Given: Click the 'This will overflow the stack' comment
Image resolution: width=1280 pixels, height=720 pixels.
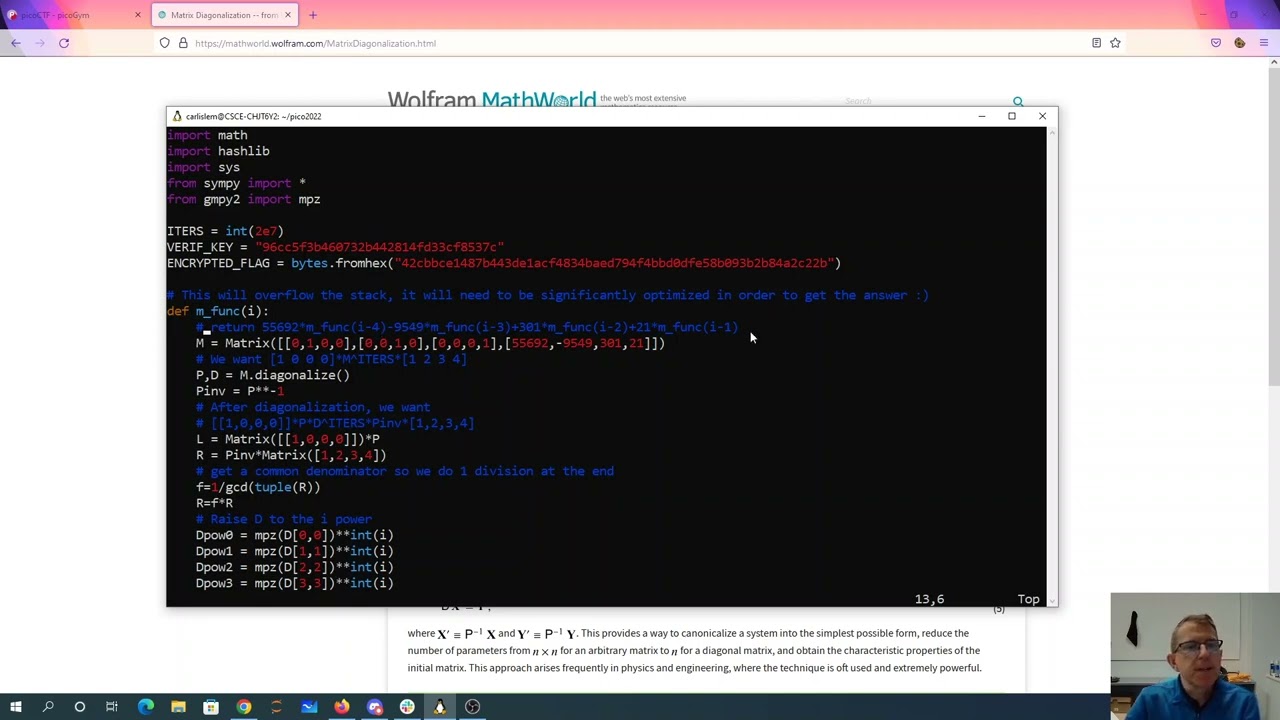Looking at the screenshot, I should pos(548,295).
